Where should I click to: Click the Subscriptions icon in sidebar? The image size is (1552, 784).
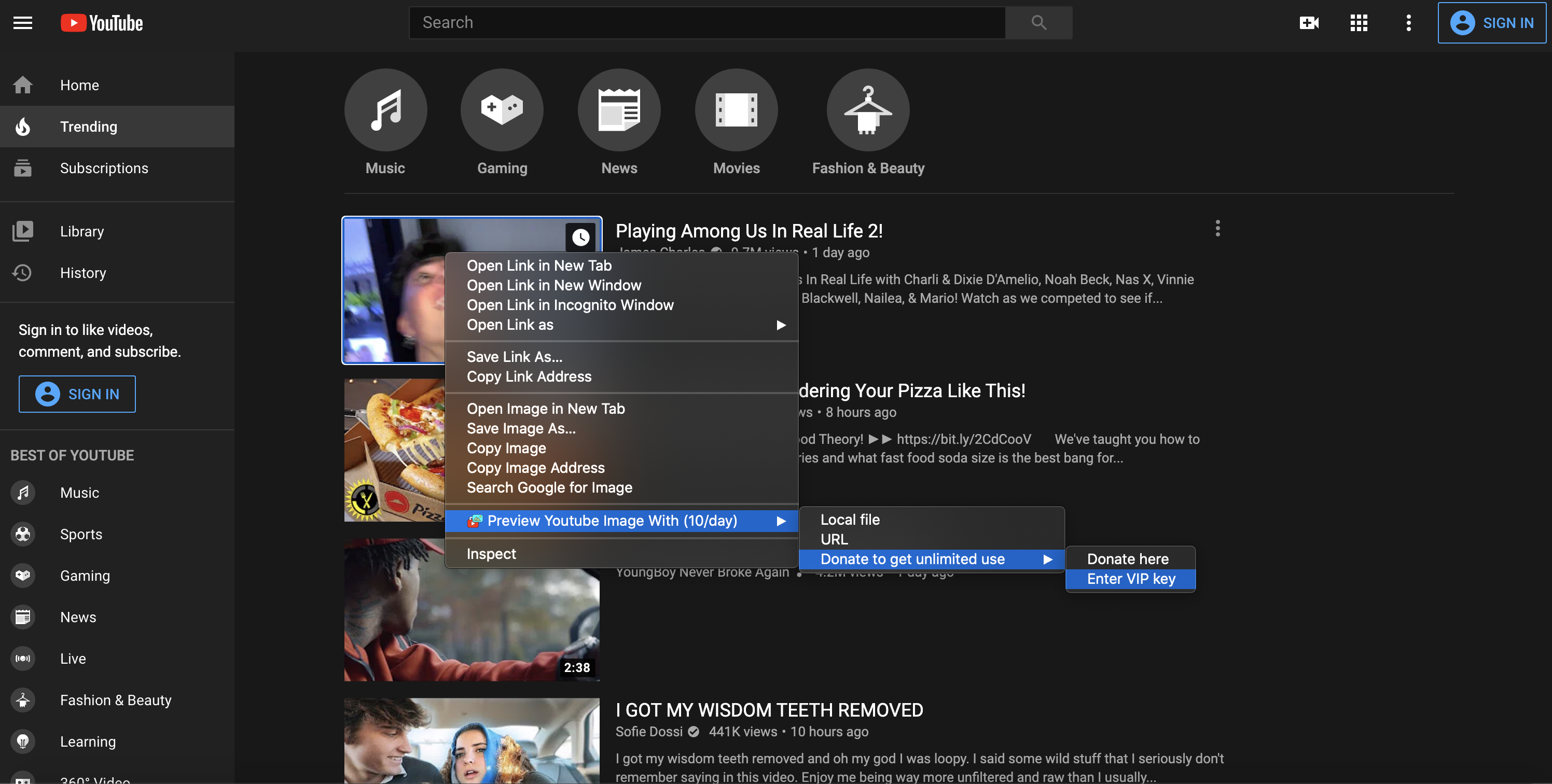(x=23, y=168)
